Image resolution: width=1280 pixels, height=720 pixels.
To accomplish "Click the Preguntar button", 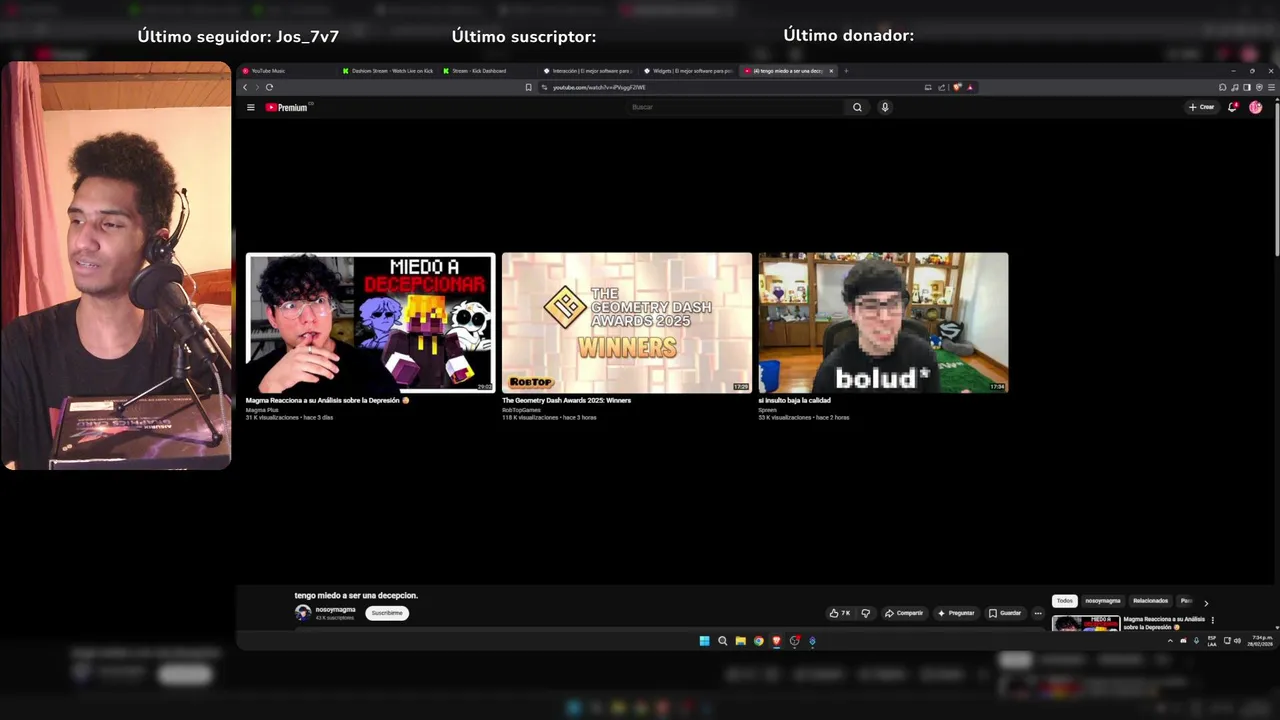I will tap(956, 613).
